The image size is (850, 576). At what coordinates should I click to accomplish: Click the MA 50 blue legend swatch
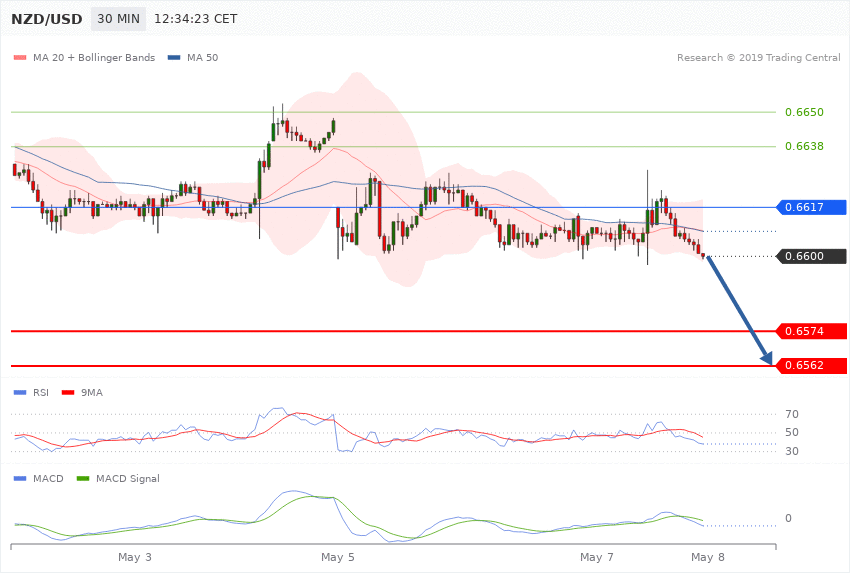point(174,57)
